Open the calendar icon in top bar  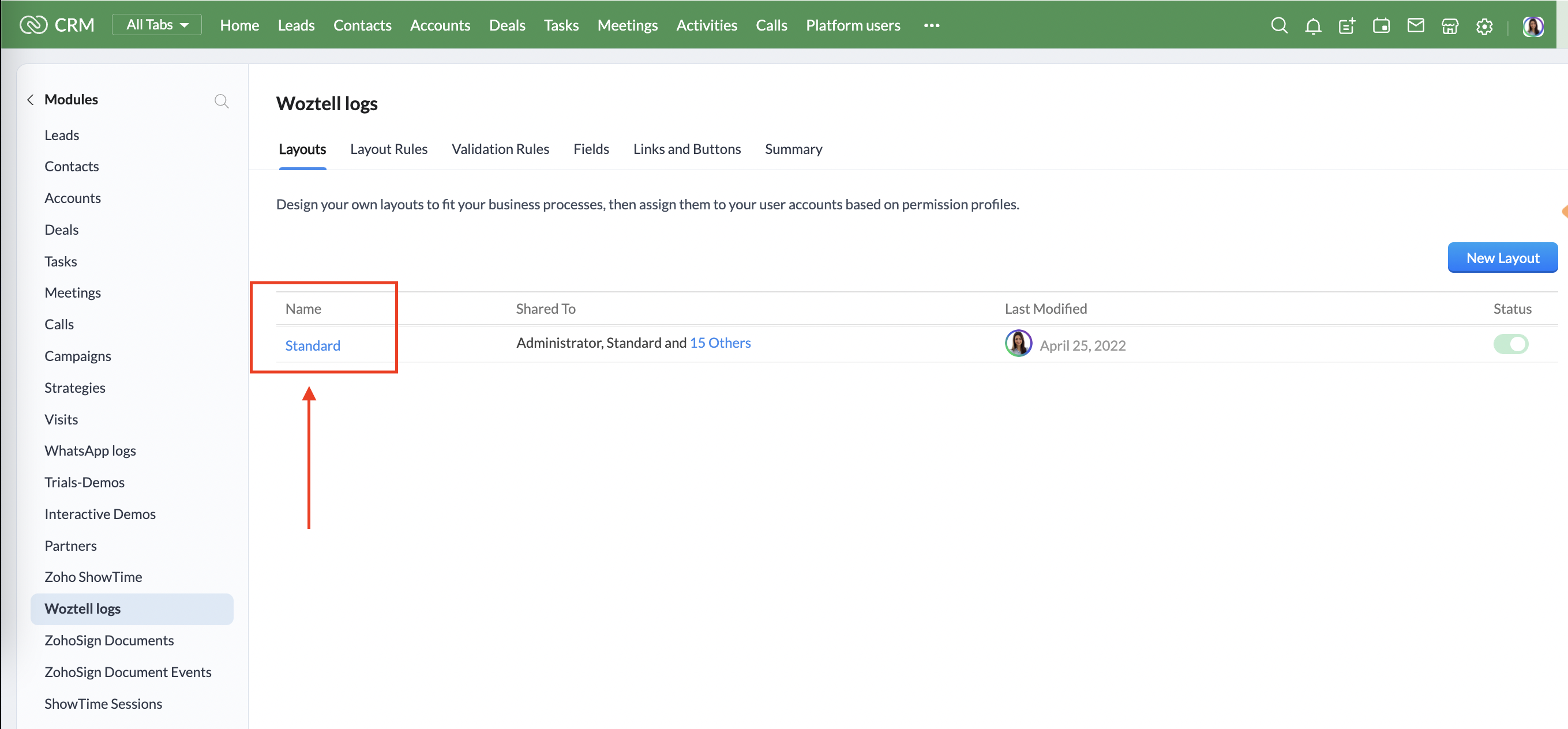pos(1381,25)
